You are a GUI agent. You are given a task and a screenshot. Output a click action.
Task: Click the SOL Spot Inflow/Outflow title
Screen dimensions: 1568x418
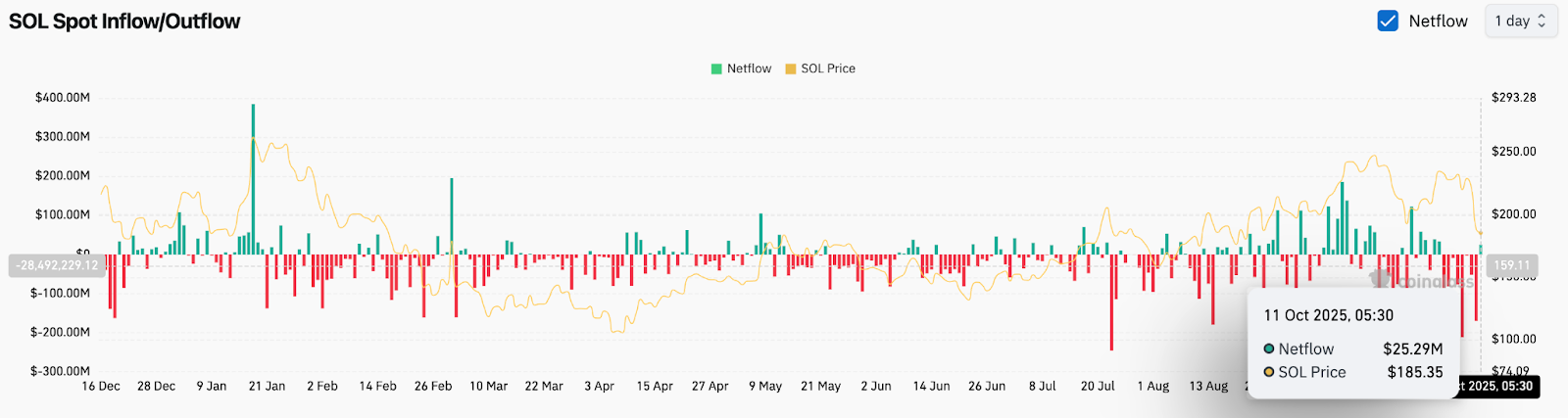click(x=124, y=22)
